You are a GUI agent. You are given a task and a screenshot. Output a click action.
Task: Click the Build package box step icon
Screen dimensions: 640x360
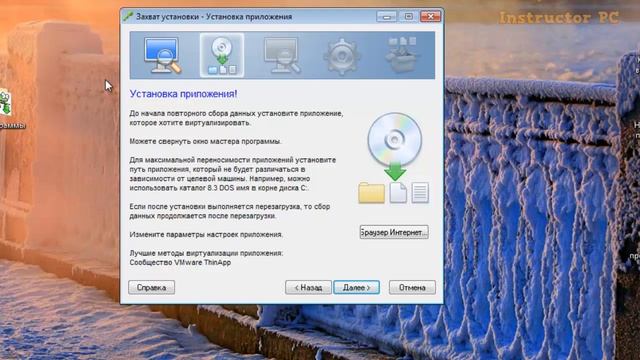point(402,54)
